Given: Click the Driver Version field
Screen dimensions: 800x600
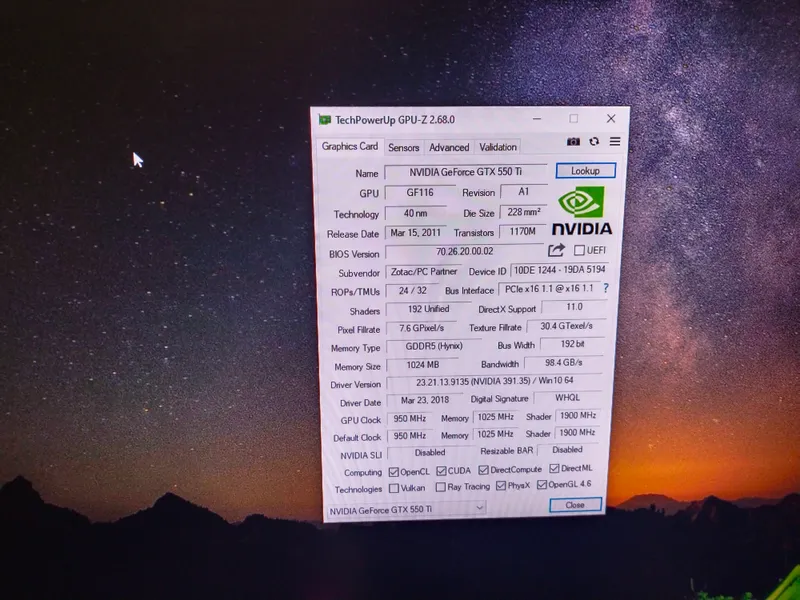Looking at the screenshot, I should [494, 382].
